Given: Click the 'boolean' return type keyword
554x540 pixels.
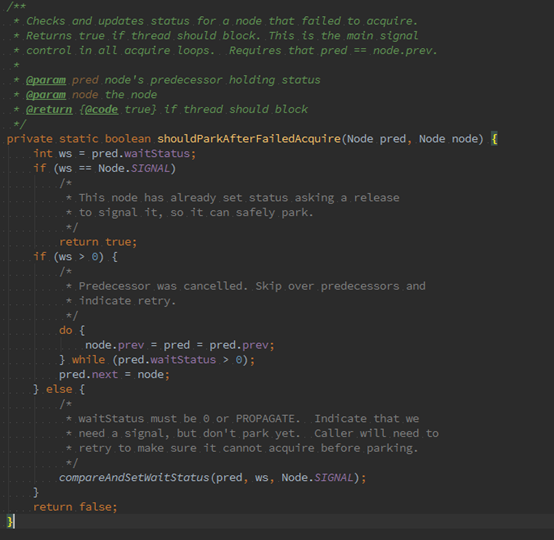Looking at the screenshot, I should click(x=128, y=139).
